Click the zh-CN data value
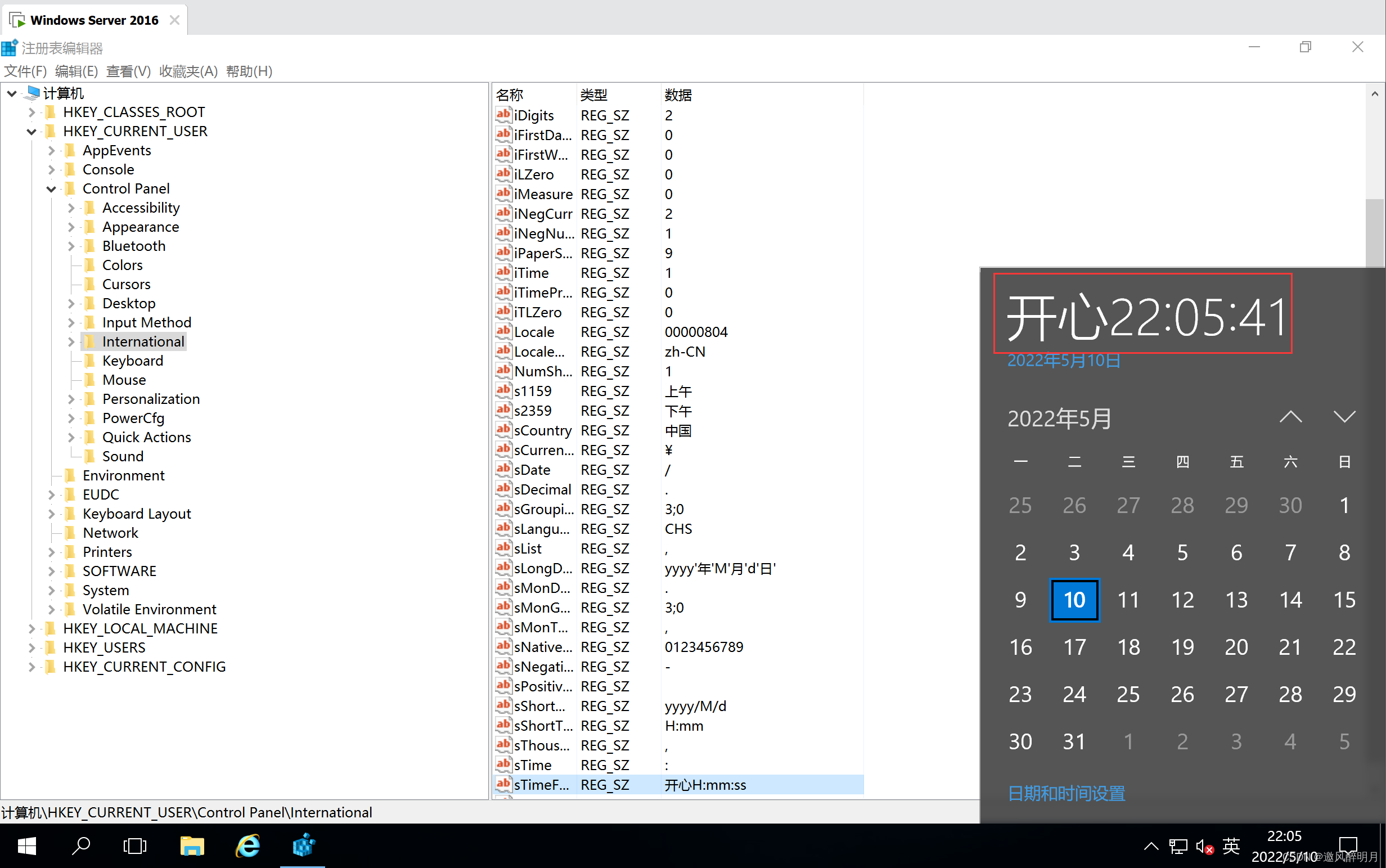Image resolution: width=1386 pixels, height=868 pixels. click(685, 352)
